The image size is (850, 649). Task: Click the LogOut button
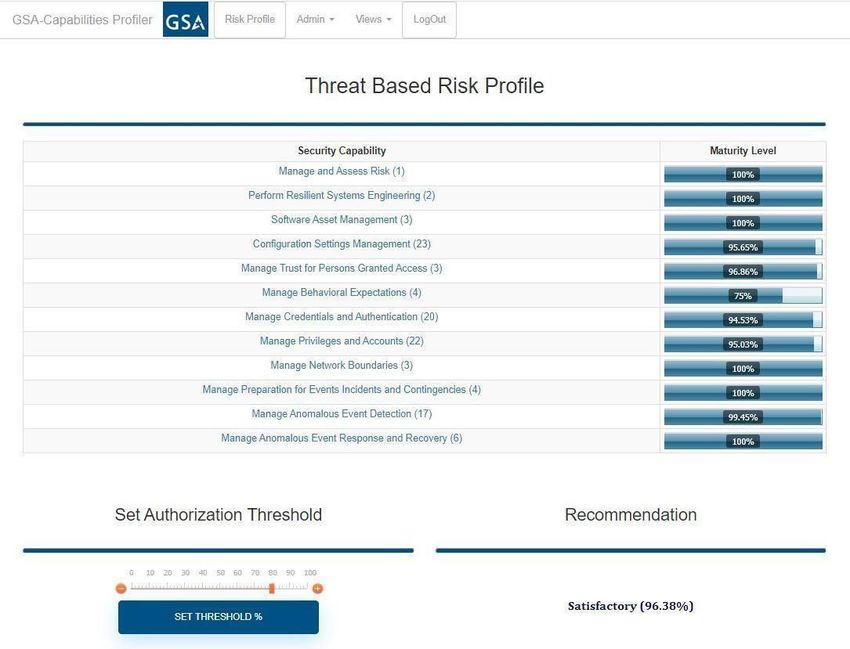[429, 20]
